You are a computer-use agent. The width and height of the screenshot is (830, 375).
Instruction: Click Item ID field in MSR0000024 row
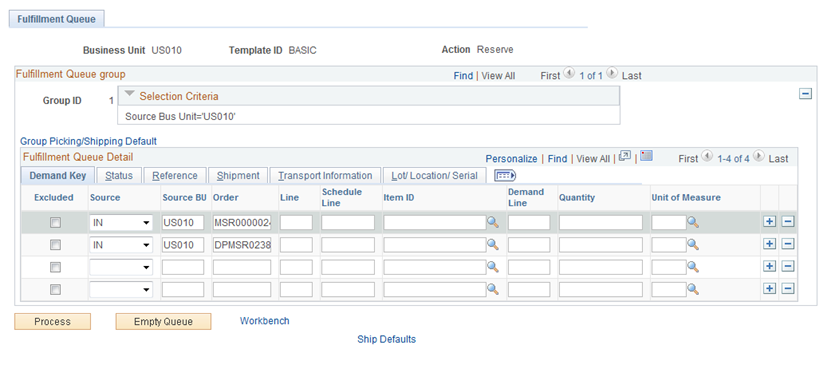[435, 223]
